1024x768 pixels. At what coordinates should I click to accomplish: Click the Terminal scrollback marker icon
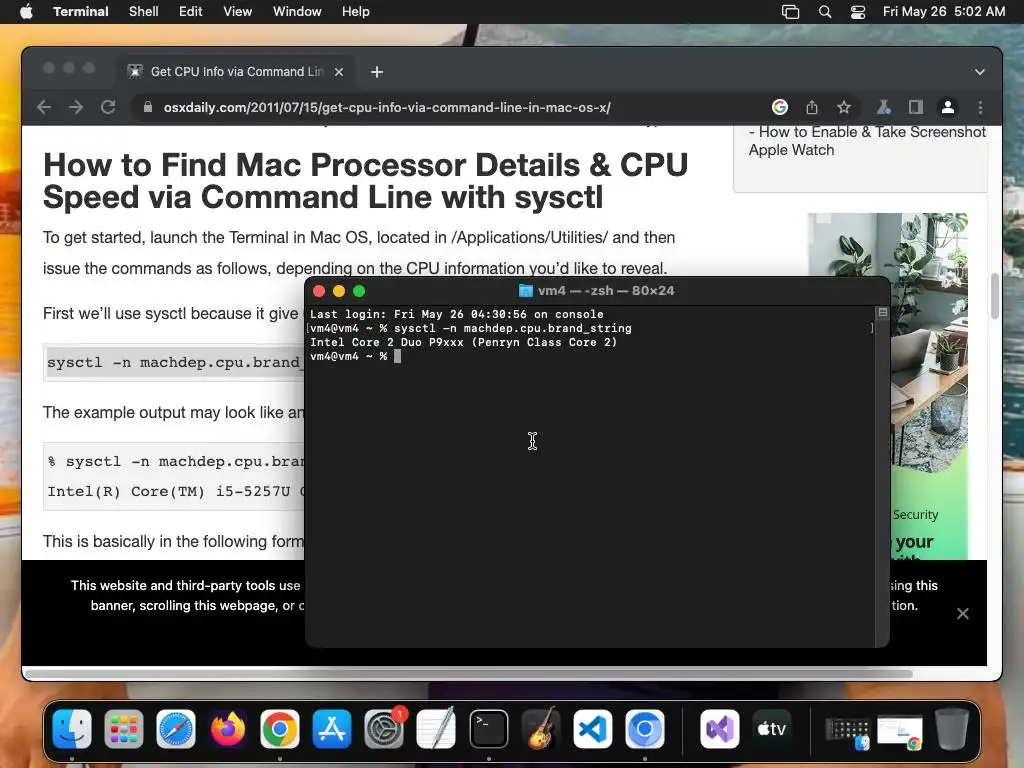pyautogui.click(x=882, y=313)
